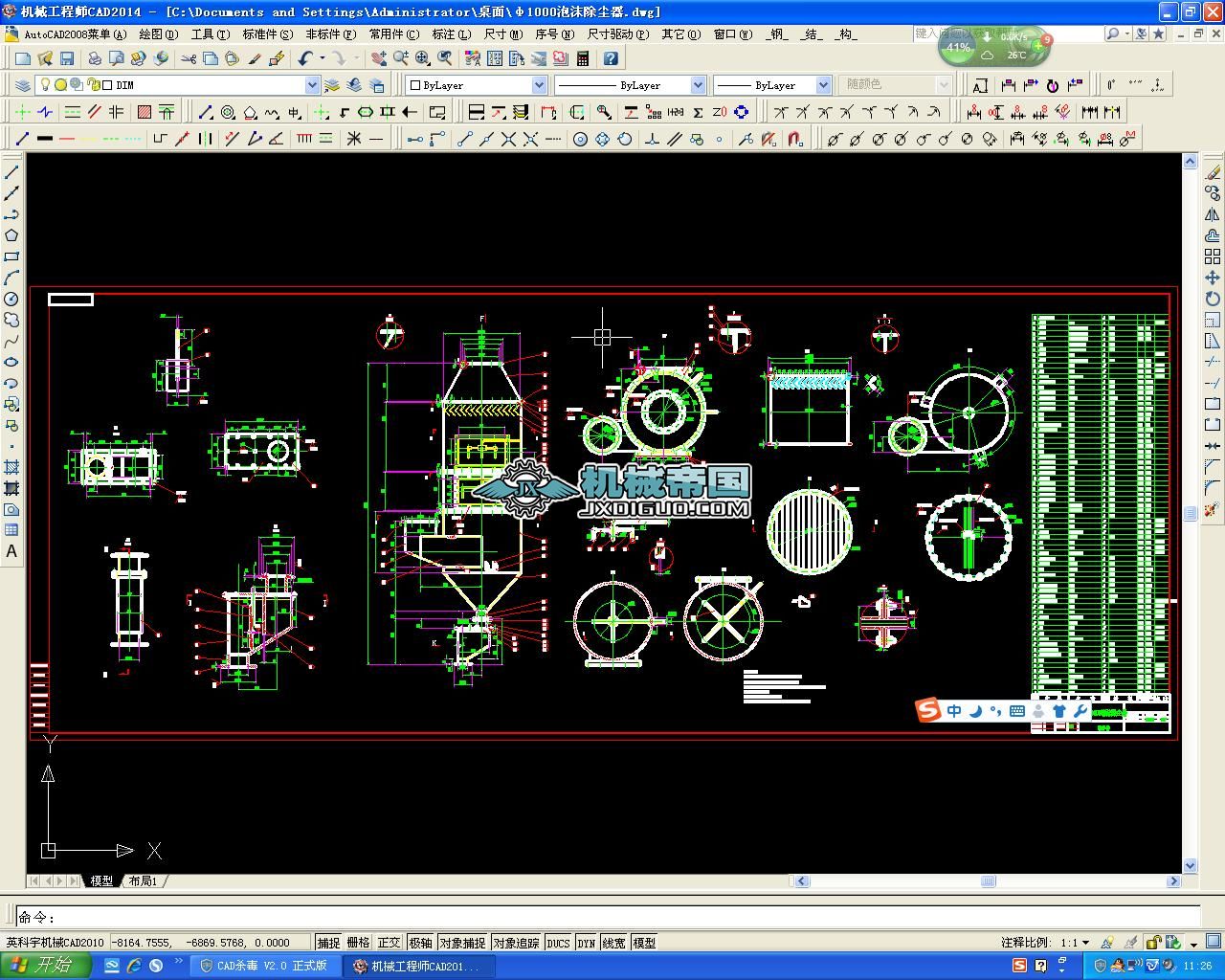This screenshot has height=980, width=1225.
Task: Select the text 'A' tool in left sidebar
Action: point(11,551)
